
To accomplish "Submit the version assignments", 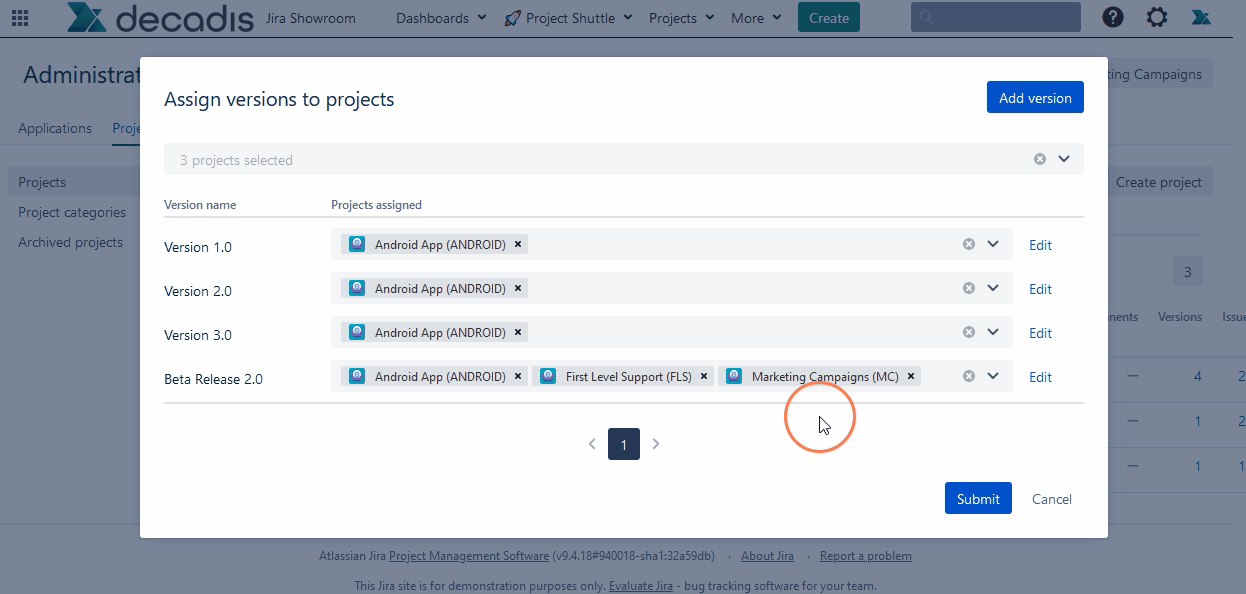I will (x=977, y=498).
